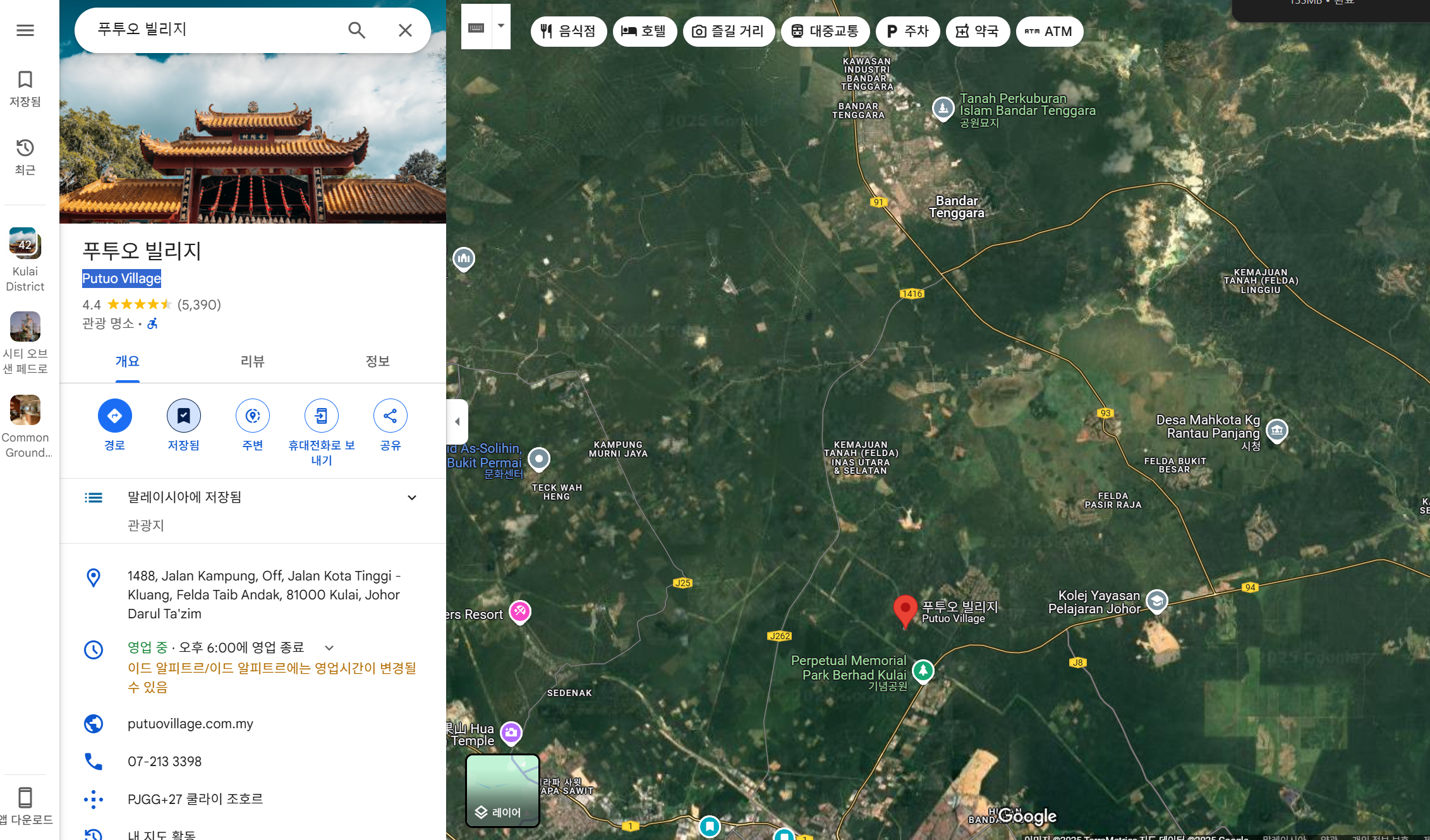Open the 레이어 map layers switcher

pos(502,812)
